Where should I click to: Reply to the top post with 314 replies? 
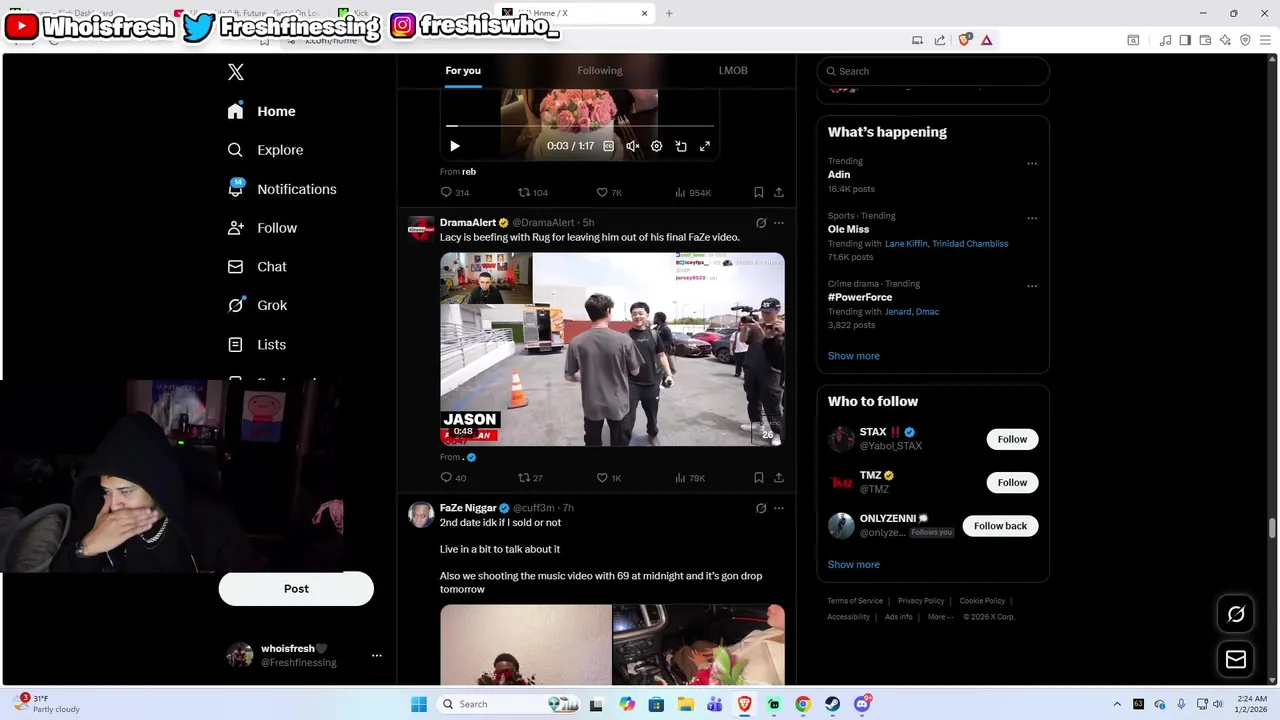[455, 192]
